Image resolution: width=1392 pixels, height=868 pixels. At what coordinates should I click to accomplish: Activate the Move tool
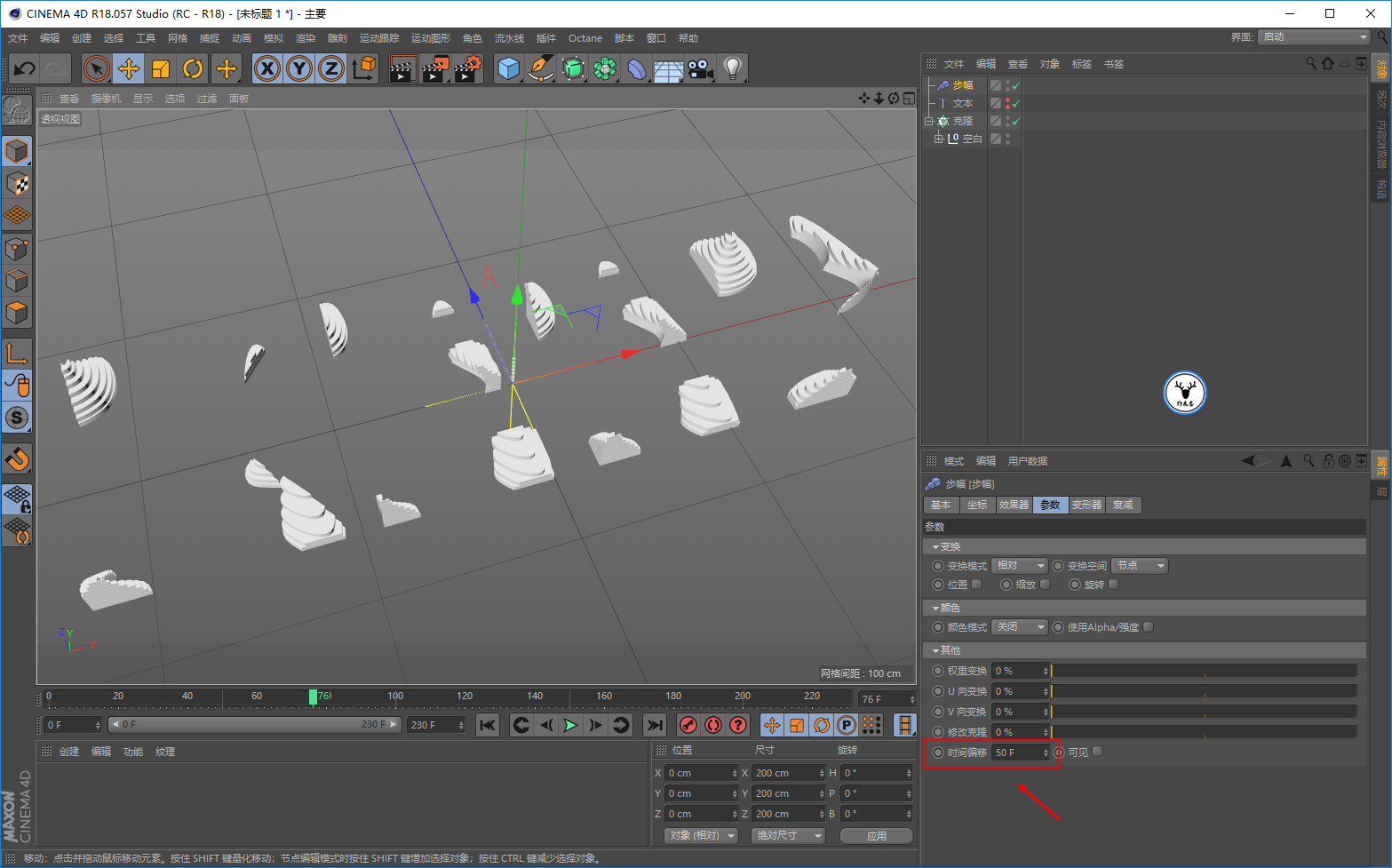coord(129,68)
